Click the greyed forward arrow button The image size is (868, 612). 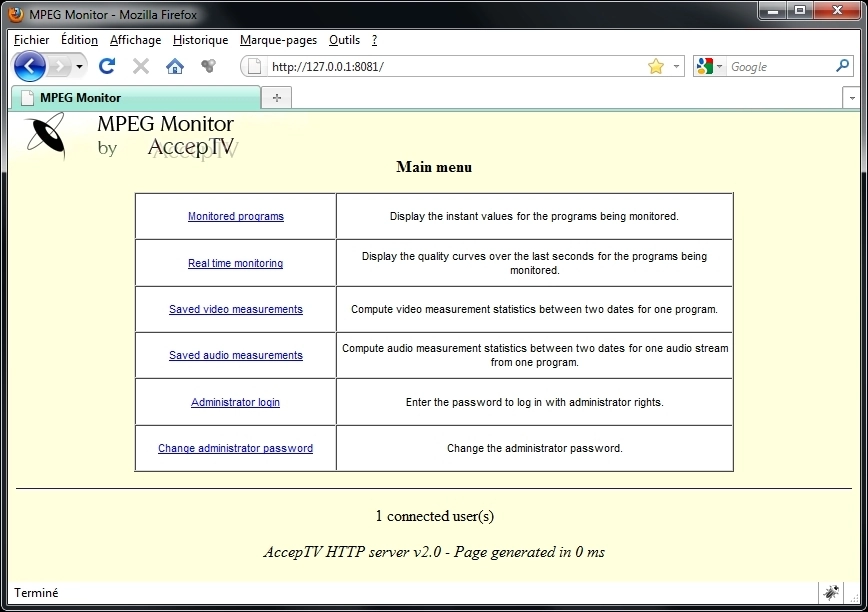(x=59, y=67)
